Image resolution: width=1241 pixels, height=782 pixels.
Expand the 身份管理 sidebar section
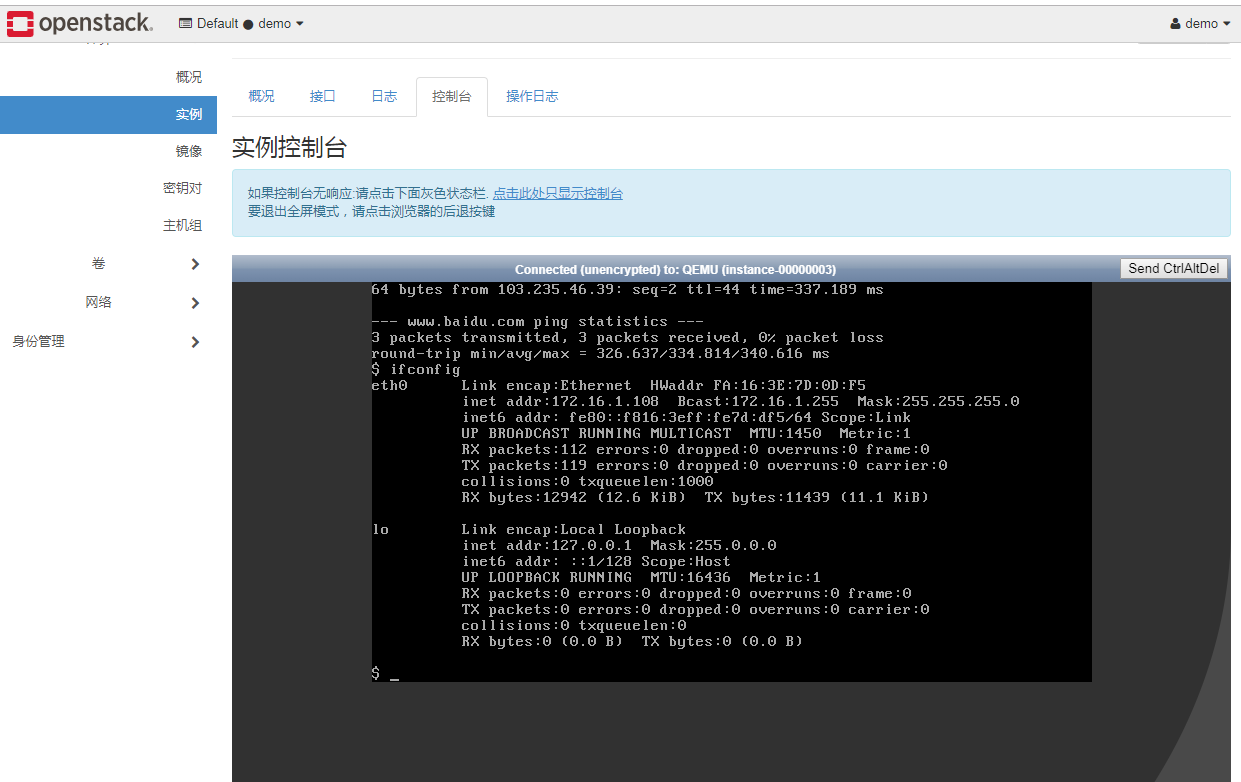pos(108,341)
